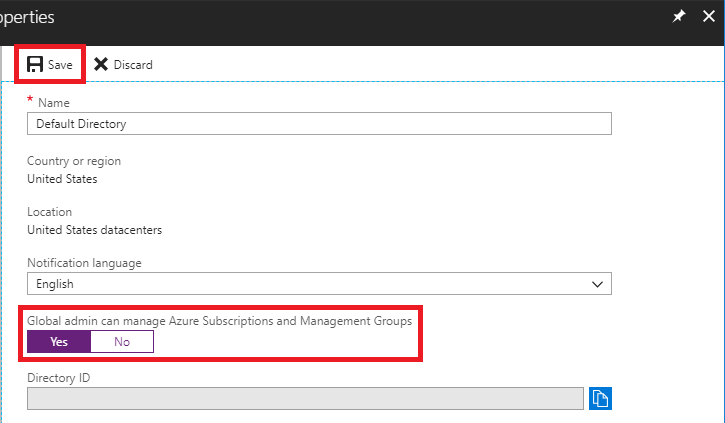
Task: Select the United States country value text
Action: pyautogui.click(x=62, y=180)
